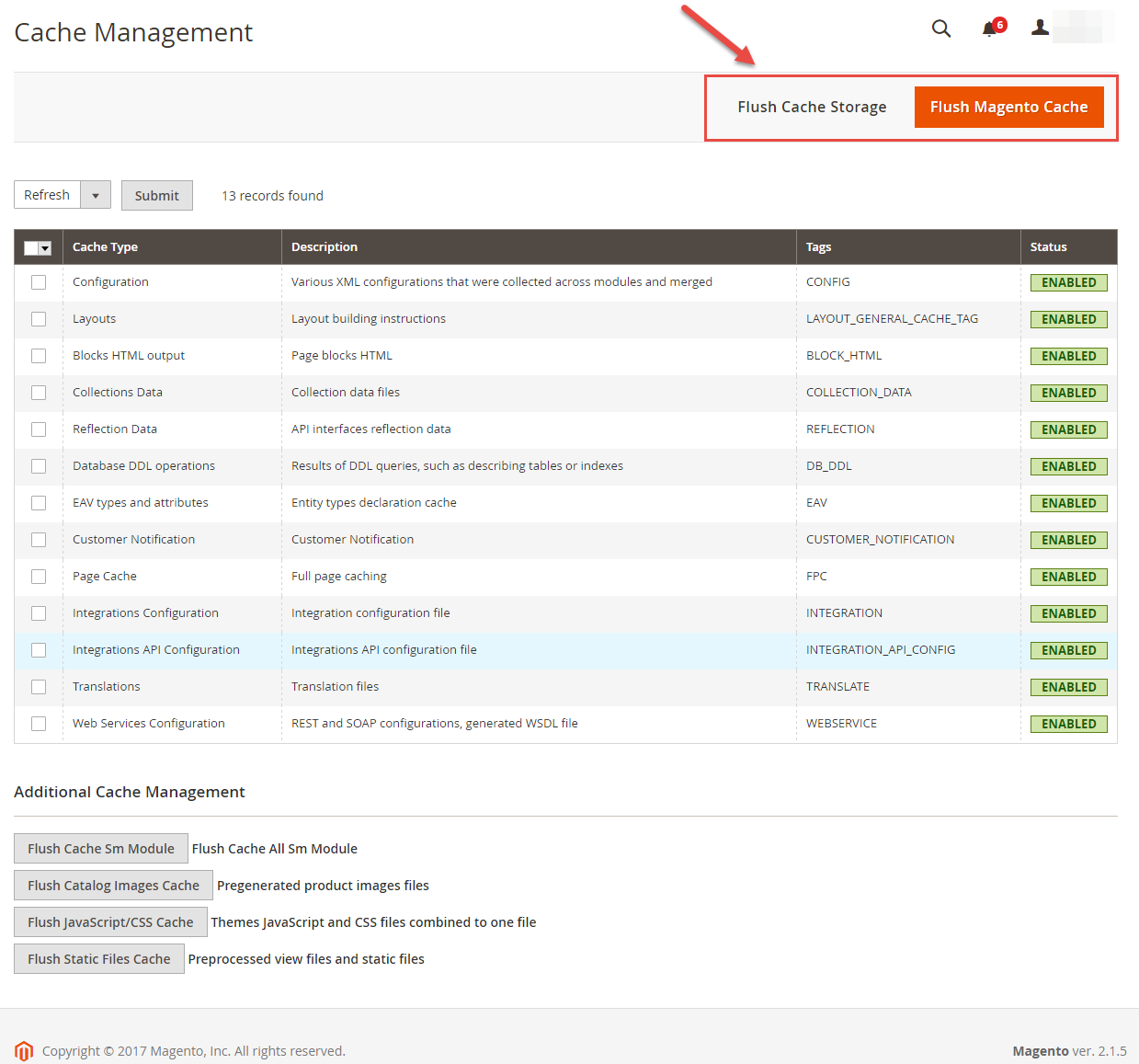The height and width of the screenshot is (1064, 1139).
Task: Open the admin user account icon
Action: [1040, 28]
